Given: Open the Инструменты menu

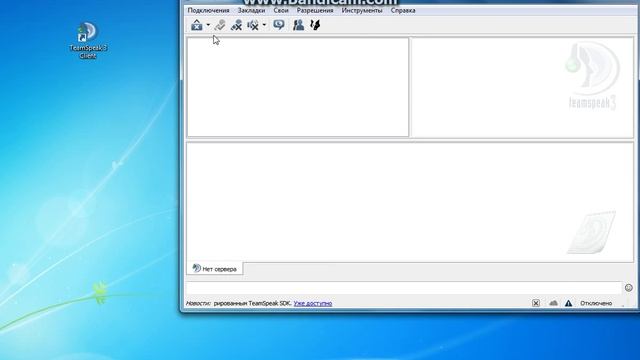Looking at the screenshot, I should click(362, 10).
